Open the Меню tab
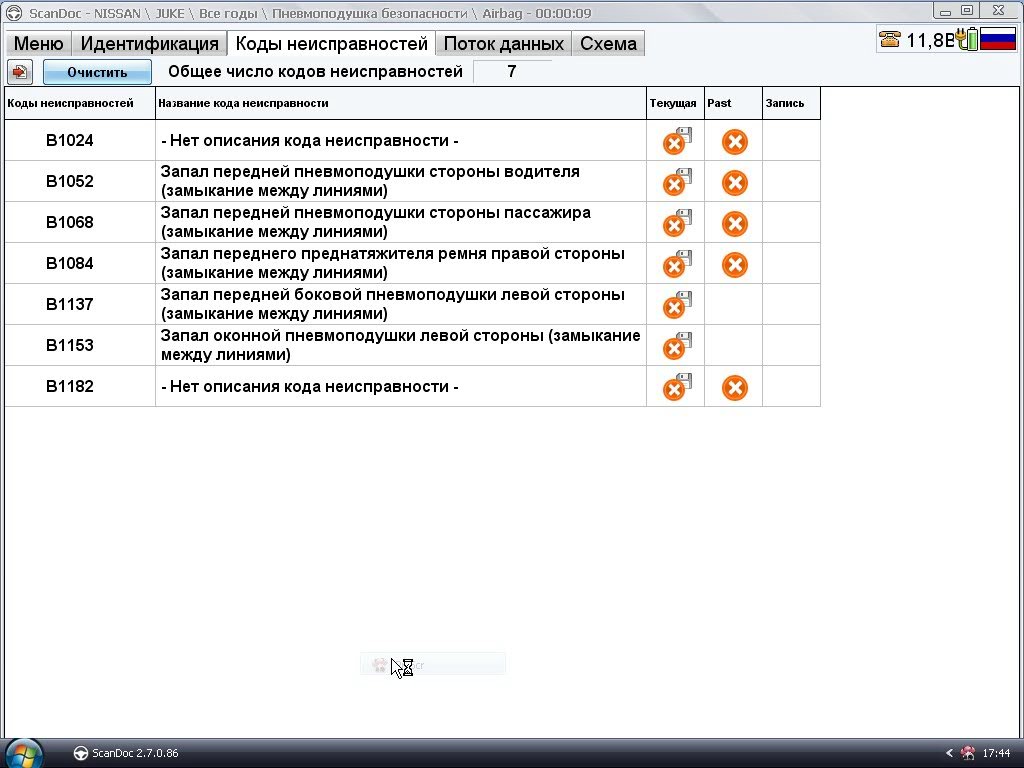Screen dimensions: 1024x768 tap(39, 43)
